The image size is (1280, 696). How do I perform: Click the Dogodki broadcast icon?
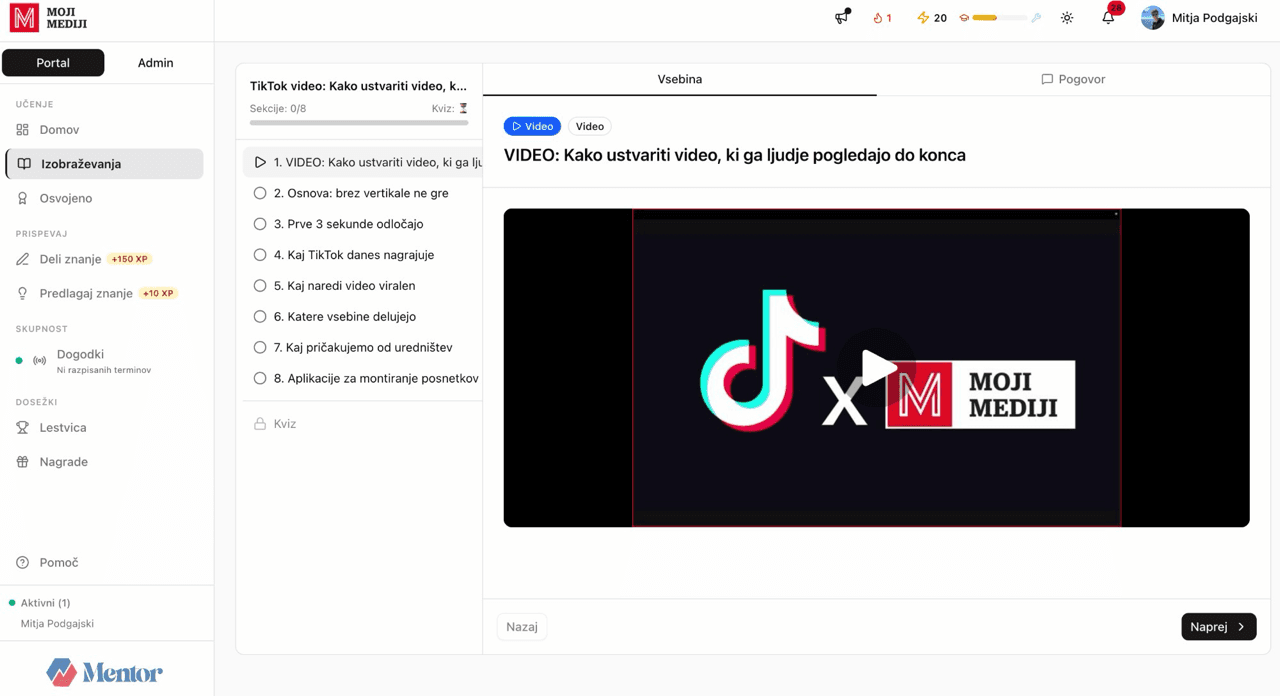pyautogui.click(x=40, y=361)
